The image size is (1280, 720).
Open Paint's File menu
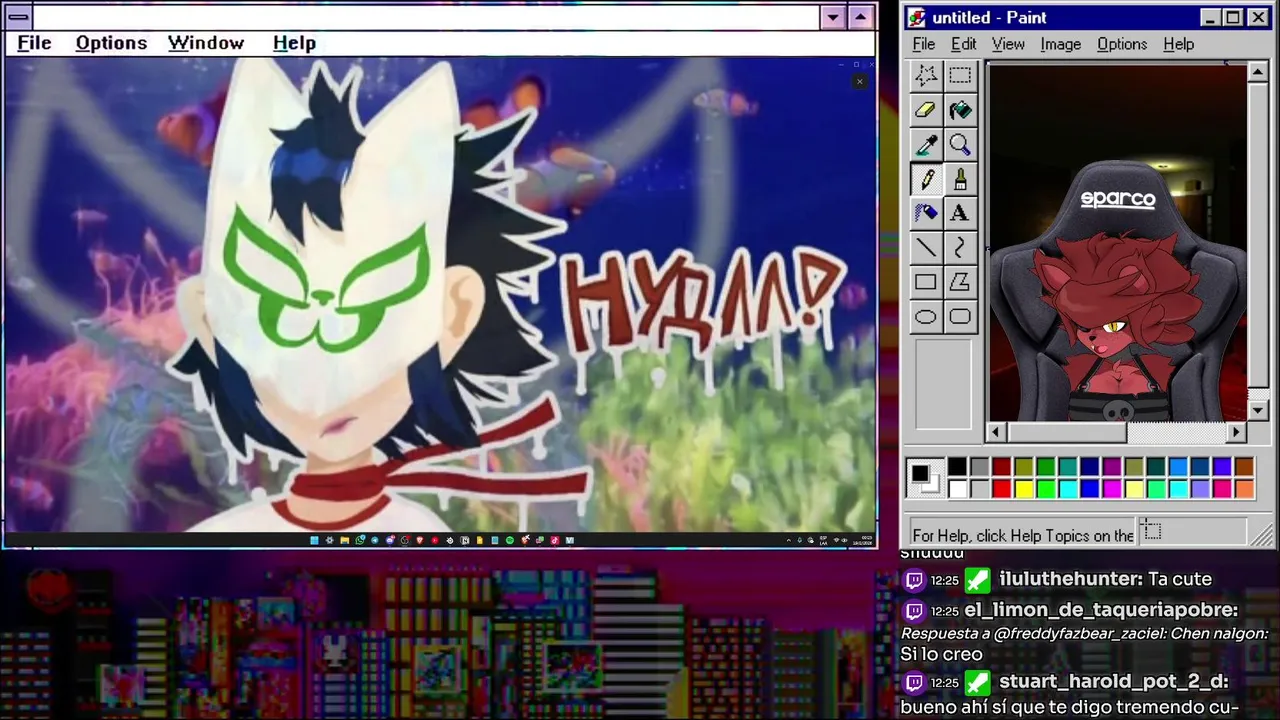click(924, 44)
